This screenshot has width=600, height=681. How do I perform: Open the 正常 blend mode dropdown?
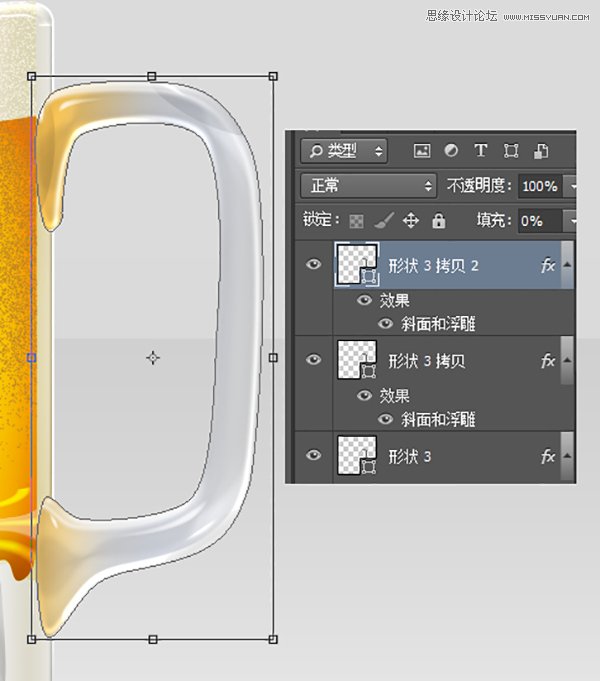point(368,186)
